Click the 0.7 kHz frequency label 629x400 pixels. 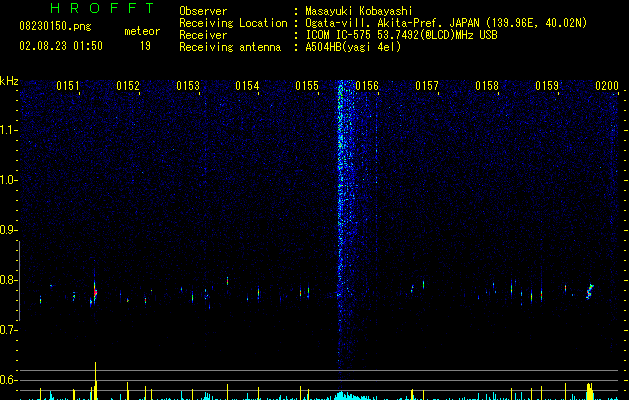click(8, 330)
